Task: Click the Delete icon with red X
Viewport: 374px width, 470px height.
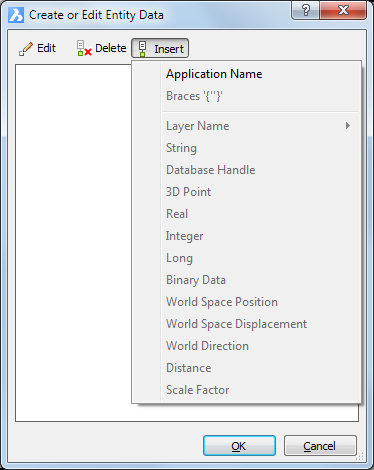Action: tap(84, 48)
